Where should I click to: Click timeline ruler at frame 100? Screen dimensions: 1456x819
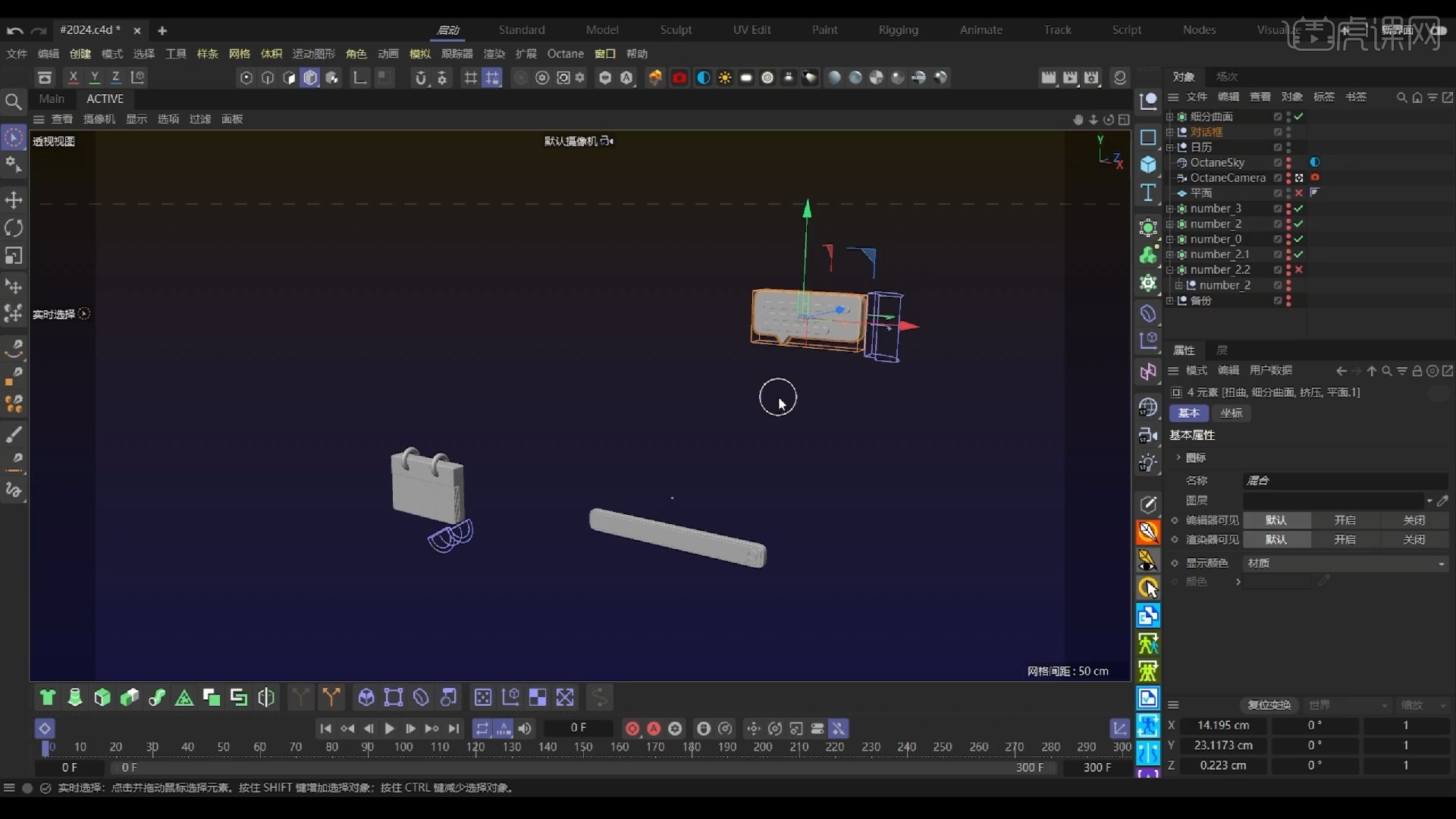(x=403, y=747)
